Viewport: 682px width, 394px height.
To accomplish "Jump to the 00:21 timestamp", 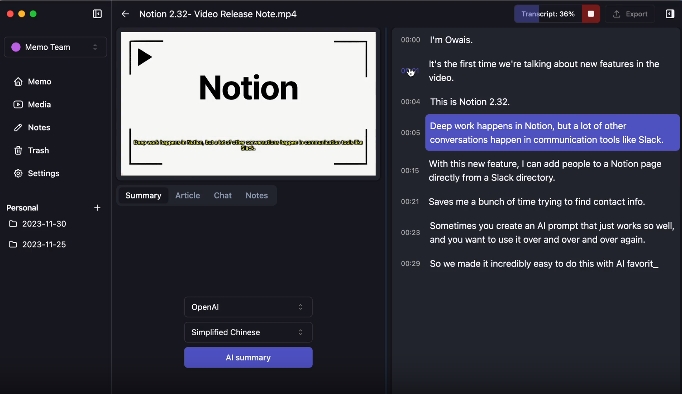I will click(410, 202).
